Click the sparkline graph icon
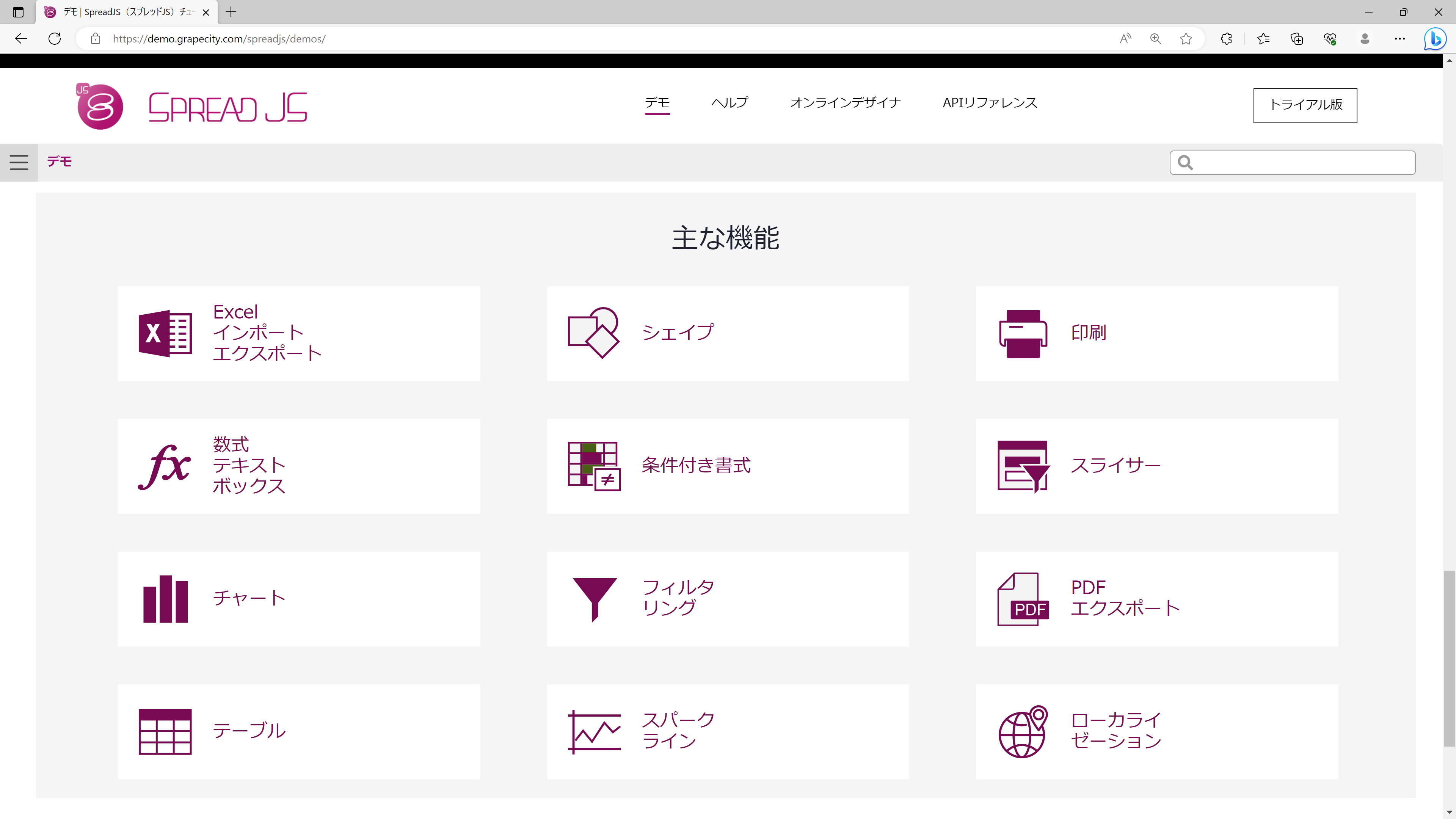The height and width of the screenshot is (819, 1456). (594, 732)
